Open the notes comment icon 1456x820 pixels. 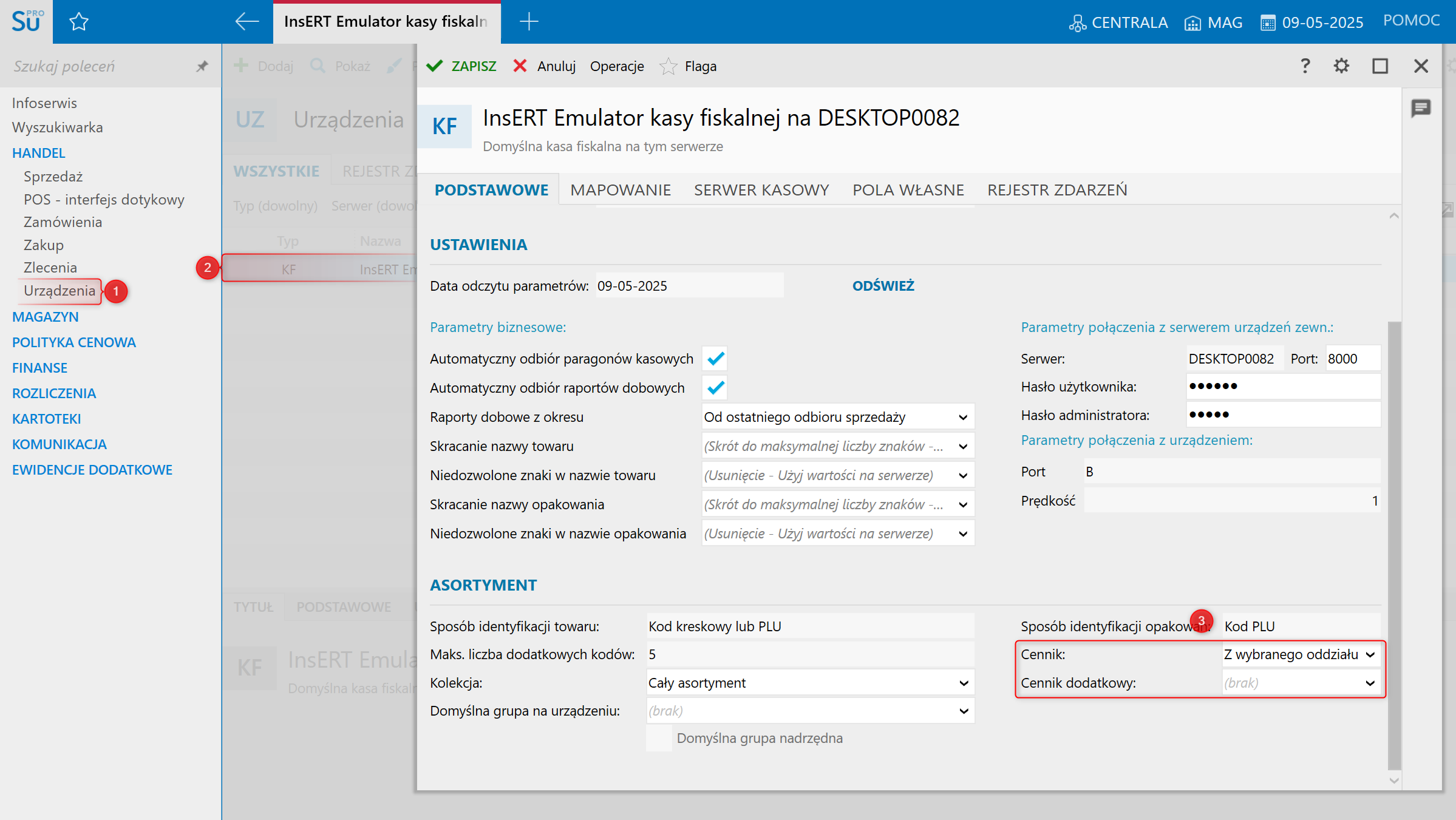pos(1421,109)
